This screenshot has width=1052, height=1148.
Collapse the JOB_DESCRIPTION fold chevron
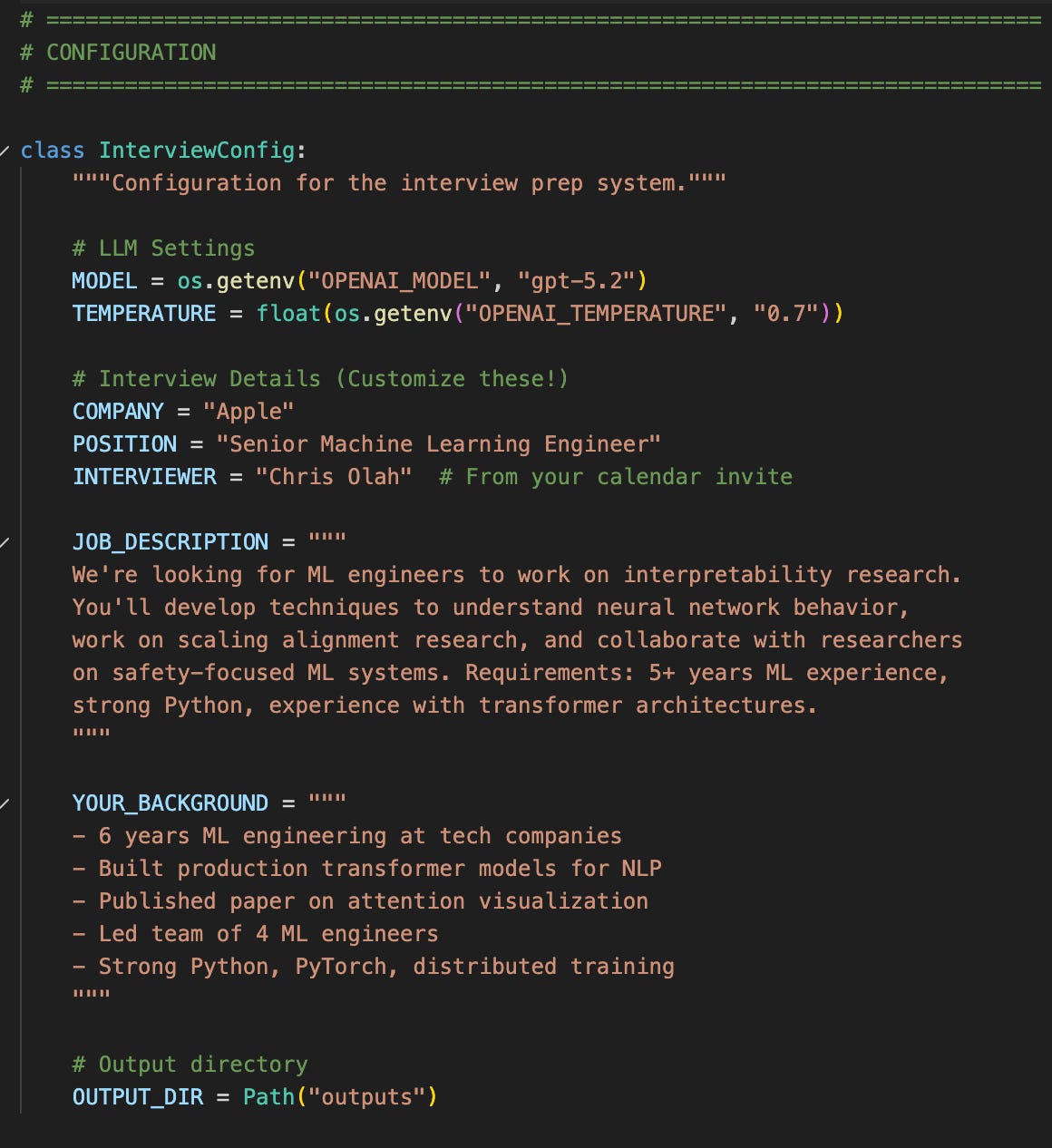coord(5,542)
